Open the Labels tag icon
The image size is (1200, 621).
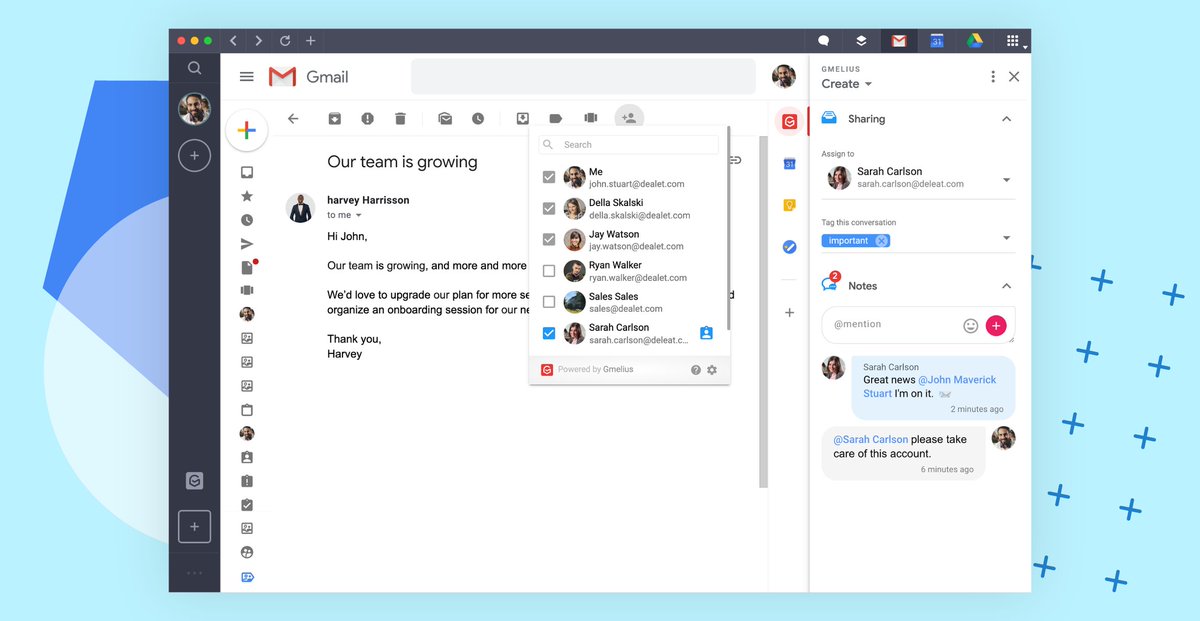pyautogui.click(x=556, y=119)
